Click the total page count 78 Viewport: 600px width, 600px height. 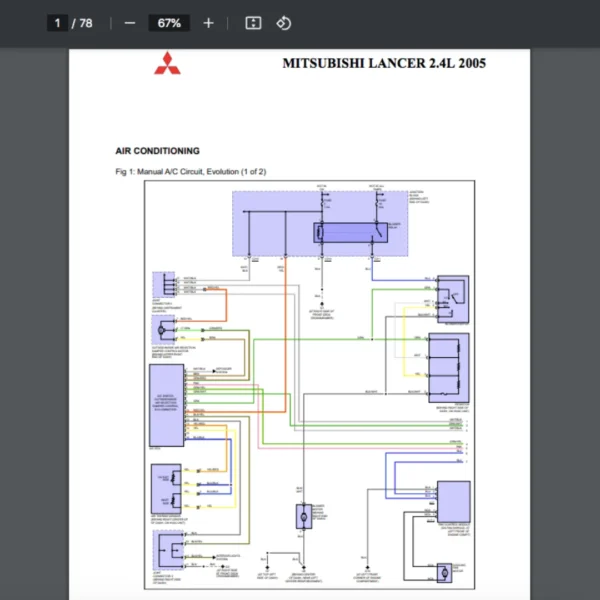point(86,22)
